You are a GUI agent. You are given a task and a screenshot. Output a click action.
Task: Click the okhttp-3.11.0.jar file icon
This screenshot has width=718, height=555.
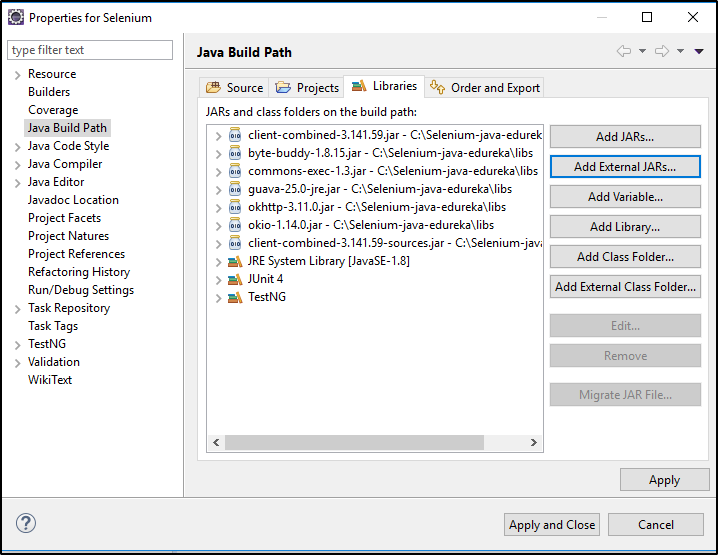pos(235,207)
